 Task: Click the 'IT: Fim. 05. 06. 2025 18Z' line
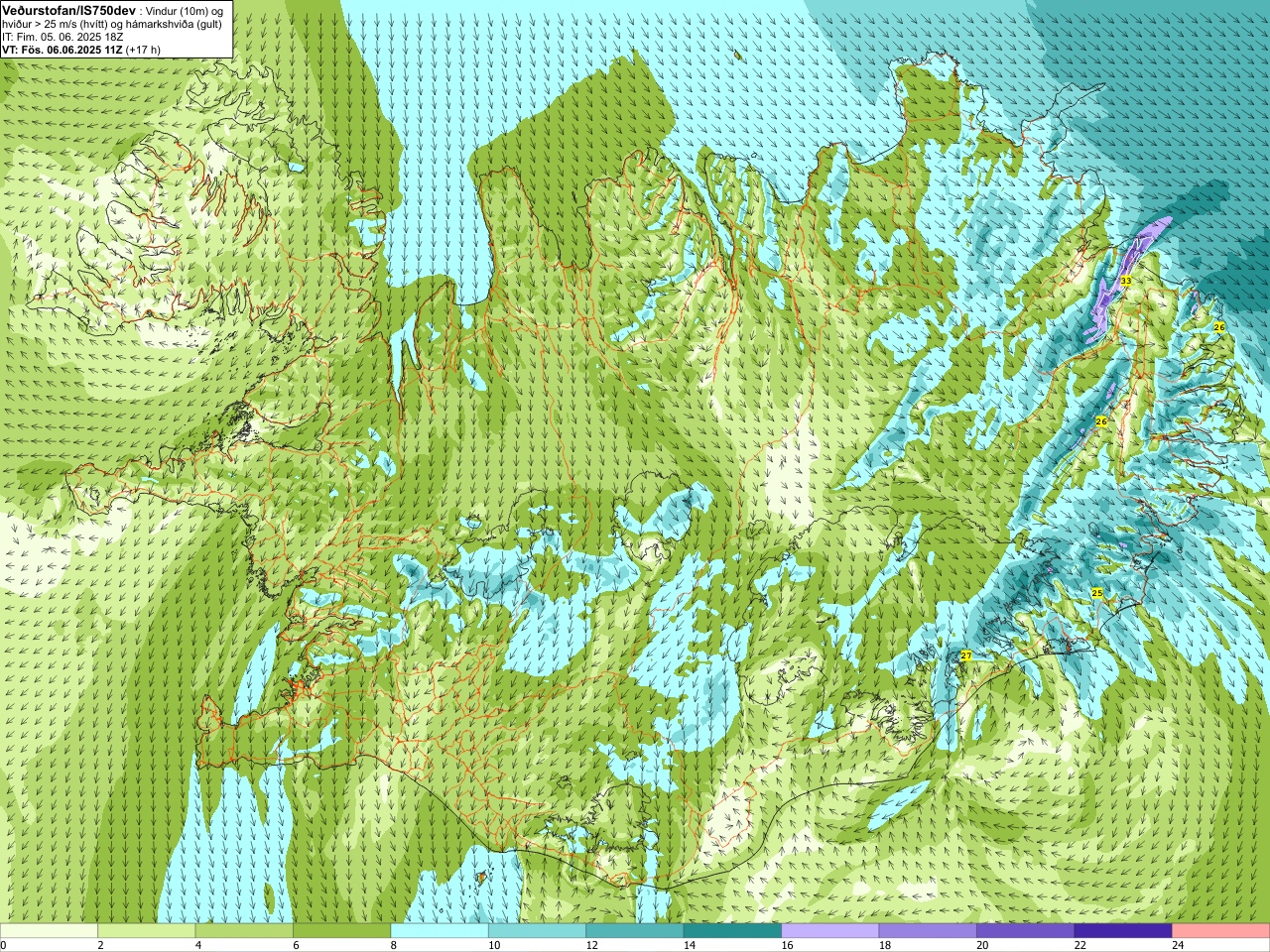pyautogui.click(x=63, y=37)
